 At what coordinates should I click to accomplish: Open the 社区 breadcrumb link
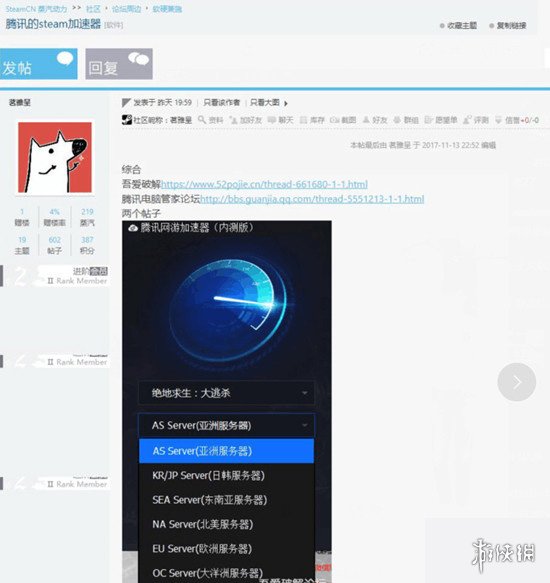[93, 9]
